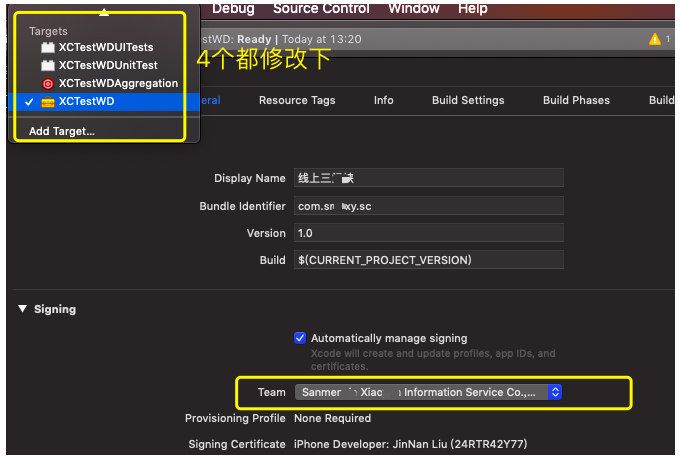
Task: Open the Team dropdown
Action: click(x=428, y=392)
